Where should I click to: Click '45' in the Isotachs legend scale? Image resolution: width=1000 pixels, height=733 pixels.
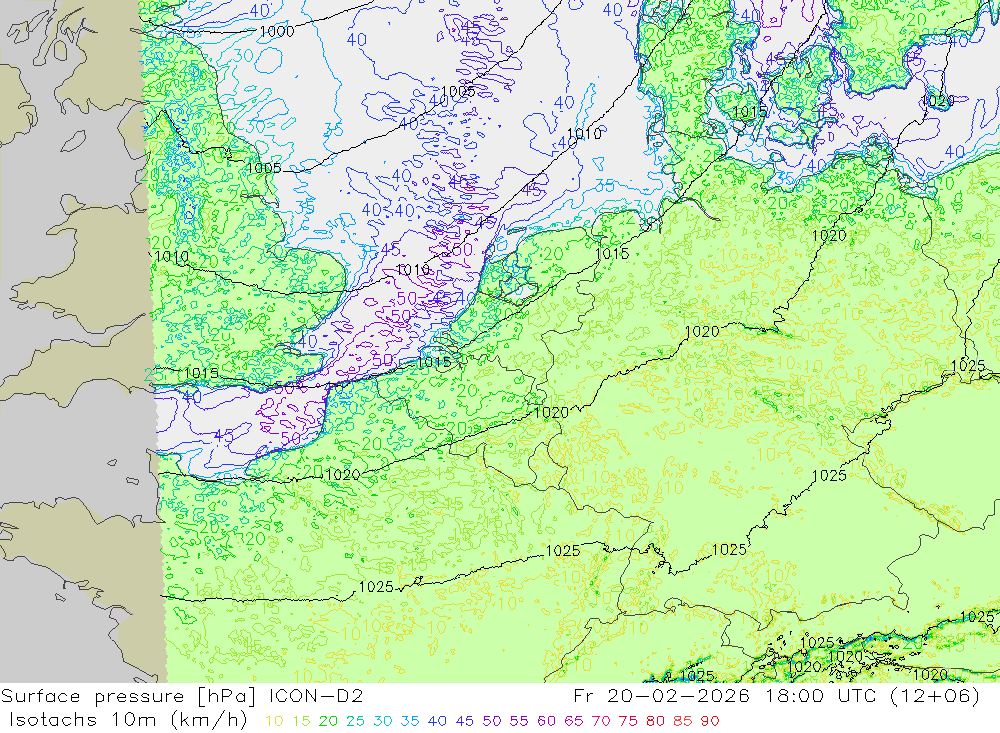[x=464, y=721]
